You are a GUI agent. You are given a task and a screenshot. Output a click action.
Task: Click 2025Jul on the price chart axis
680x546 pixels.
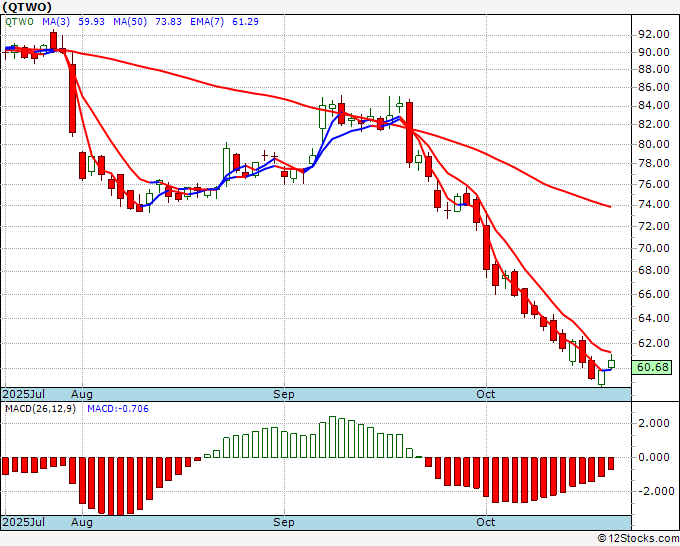coord(24,394)
